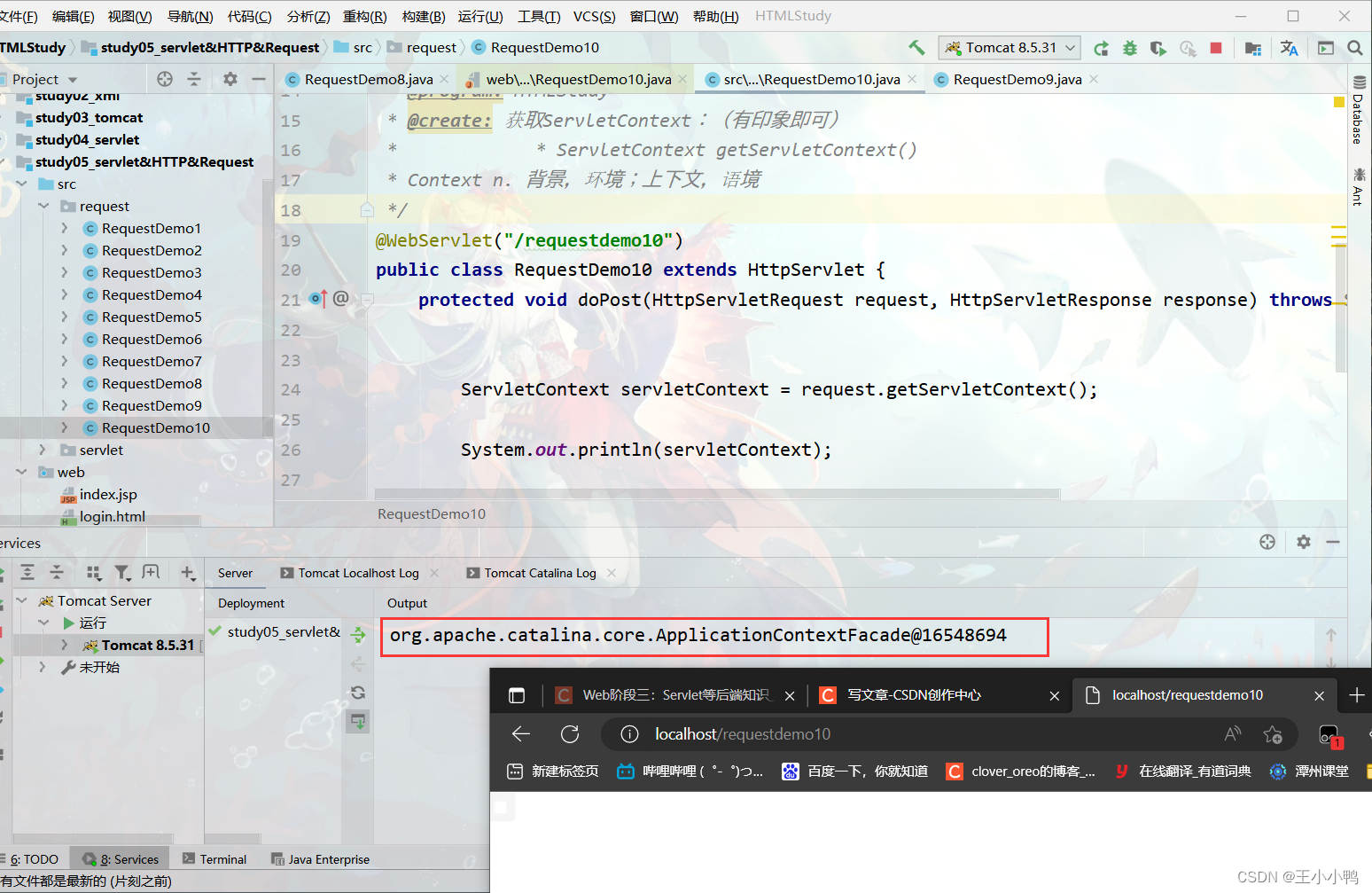1372x893 pixels.
Task: Open Search Everywhere magnifier icon
Action: click(1354, 48)
